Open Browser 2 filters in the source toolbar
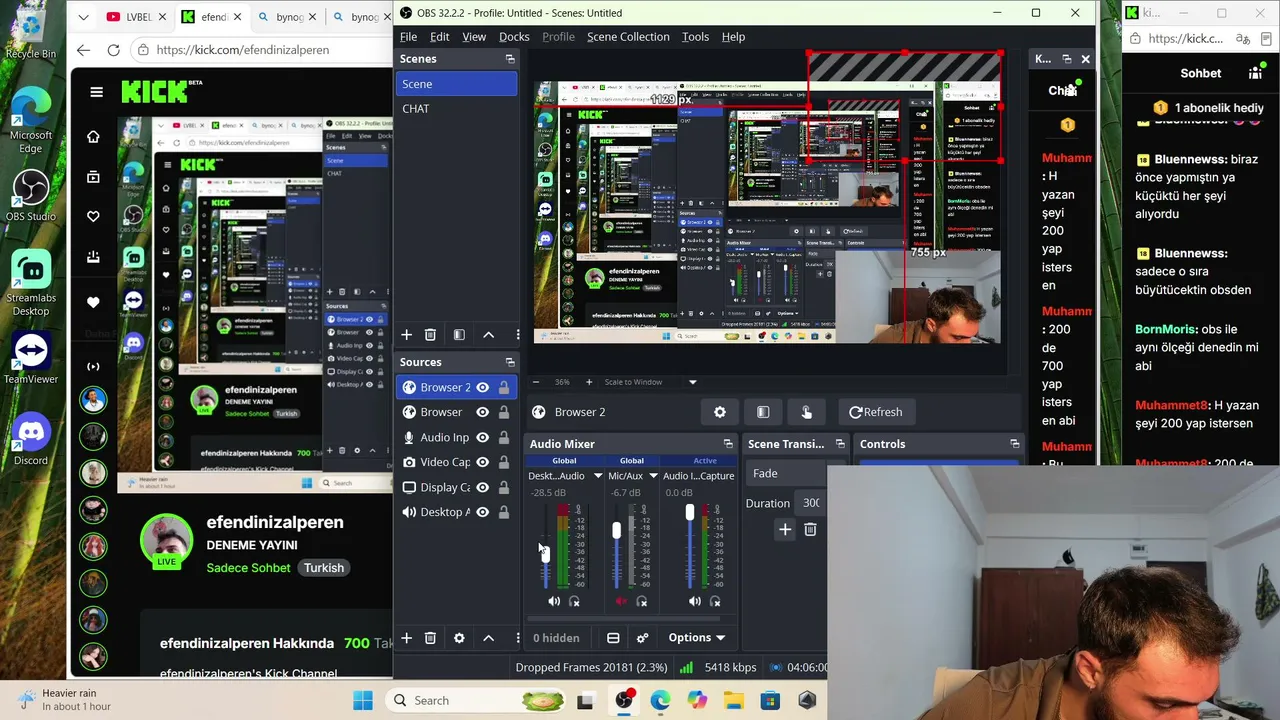This screenshot has height=720, width=1280. 763,412
